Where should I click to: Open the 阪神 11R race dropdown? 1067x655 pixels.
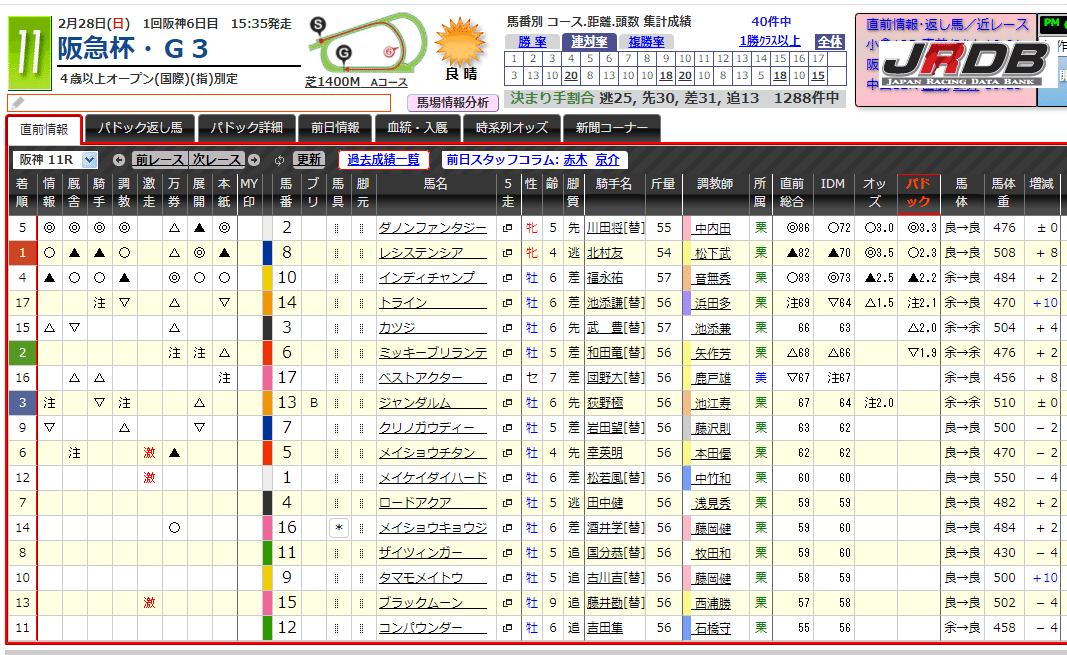click(x=55, y=160)
